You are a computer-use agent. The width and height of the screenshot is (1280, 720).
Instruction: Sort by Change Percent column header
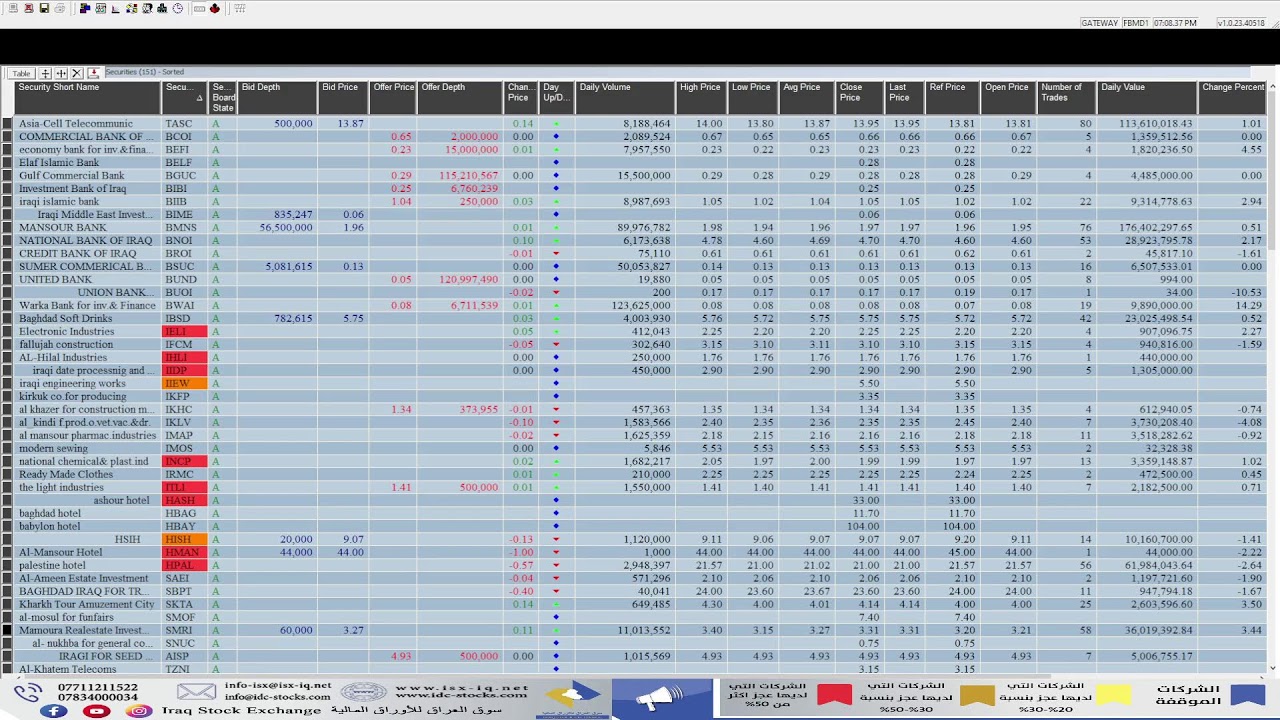tap(1232, 97)
